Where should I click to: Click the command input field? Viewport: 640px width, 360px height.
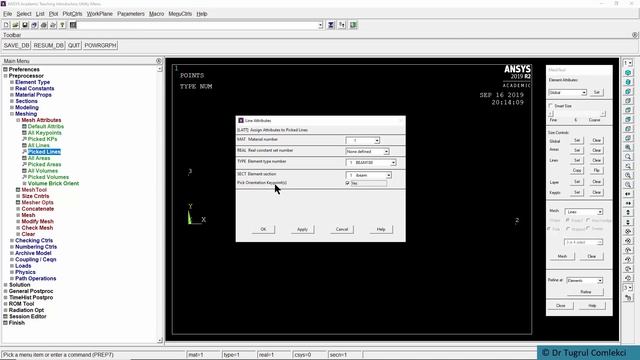click(197, 25)
